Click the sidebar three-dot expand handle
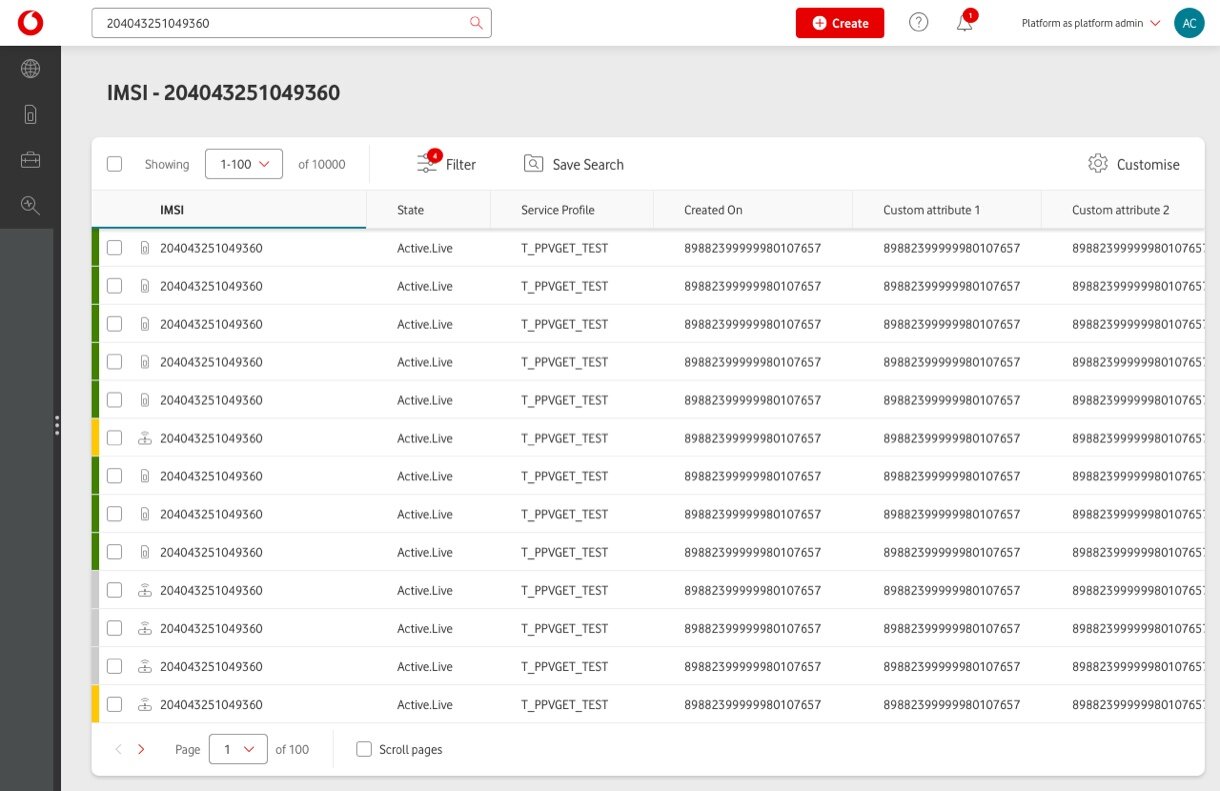Screen dimensions: 1220x791 pos(57,425)
